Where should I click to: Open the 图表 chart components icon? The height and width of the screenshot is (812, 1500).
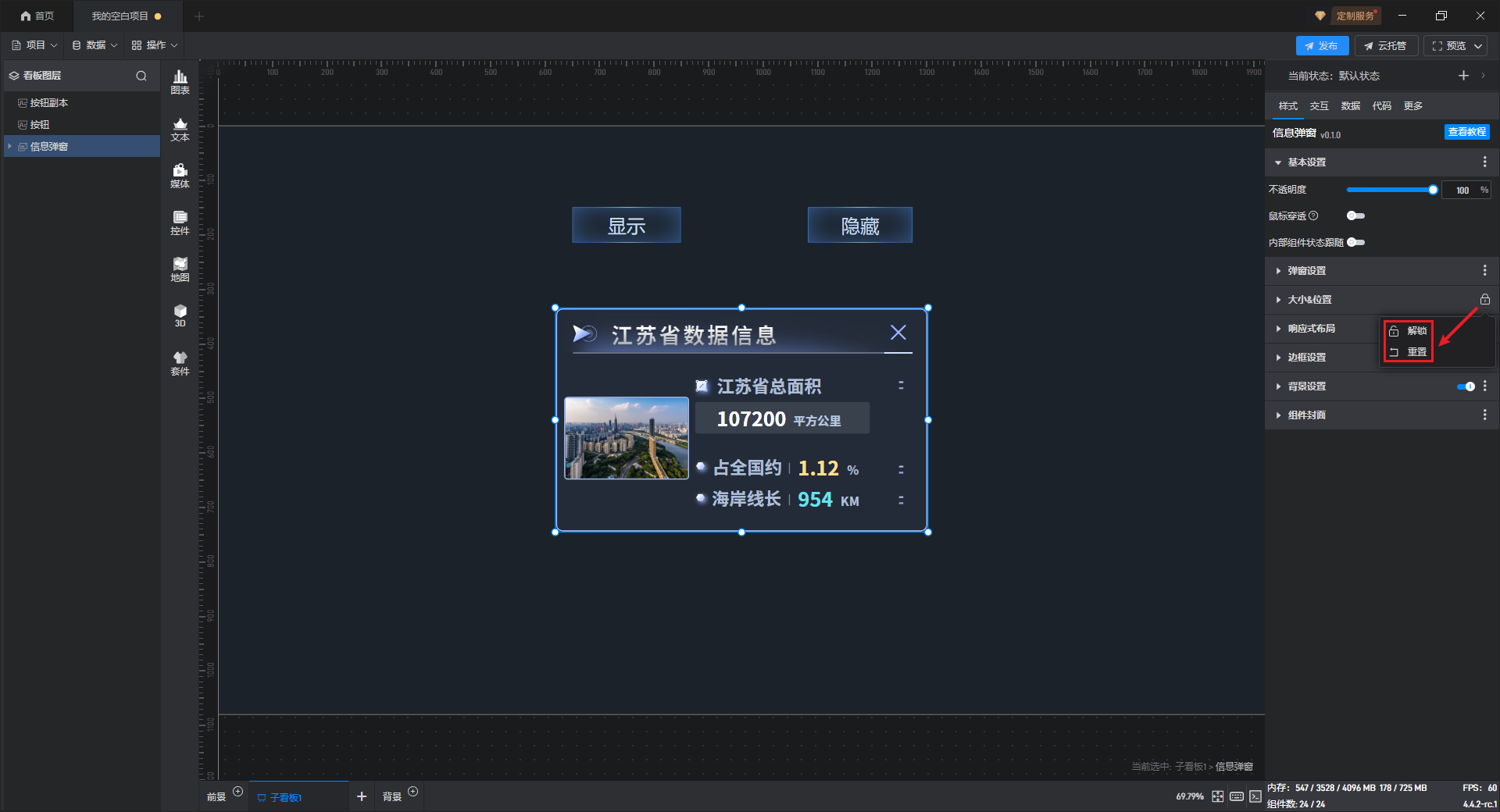tap(180, 82)
